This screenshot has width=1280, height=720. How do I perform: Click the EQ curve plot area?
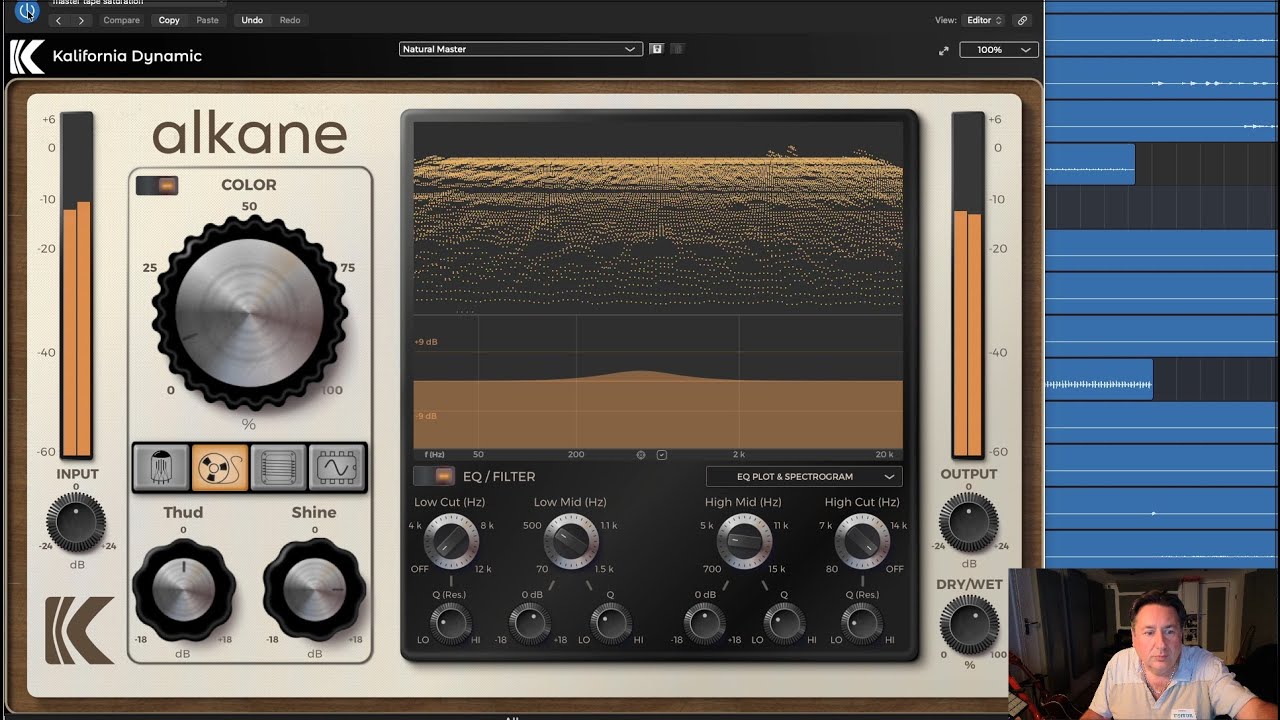click(658, 381)
